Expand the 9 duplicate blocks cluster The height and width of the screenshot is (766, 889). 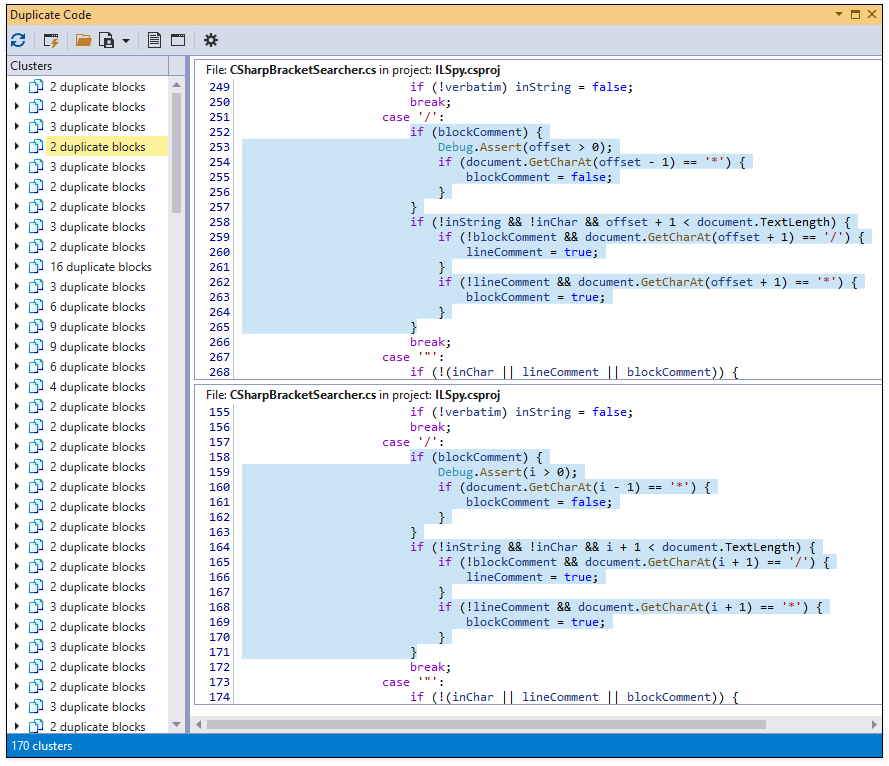click(x=17, y=326)
